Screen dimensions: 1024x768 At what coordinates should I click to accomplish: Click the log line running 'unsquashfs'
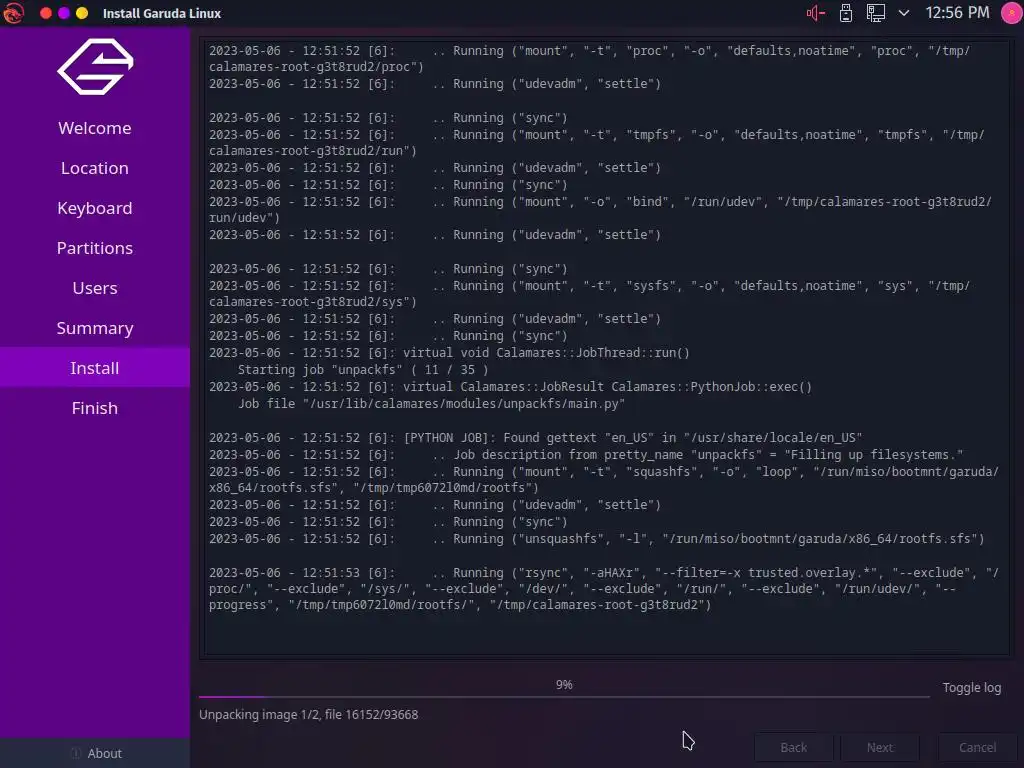point(596,539)
